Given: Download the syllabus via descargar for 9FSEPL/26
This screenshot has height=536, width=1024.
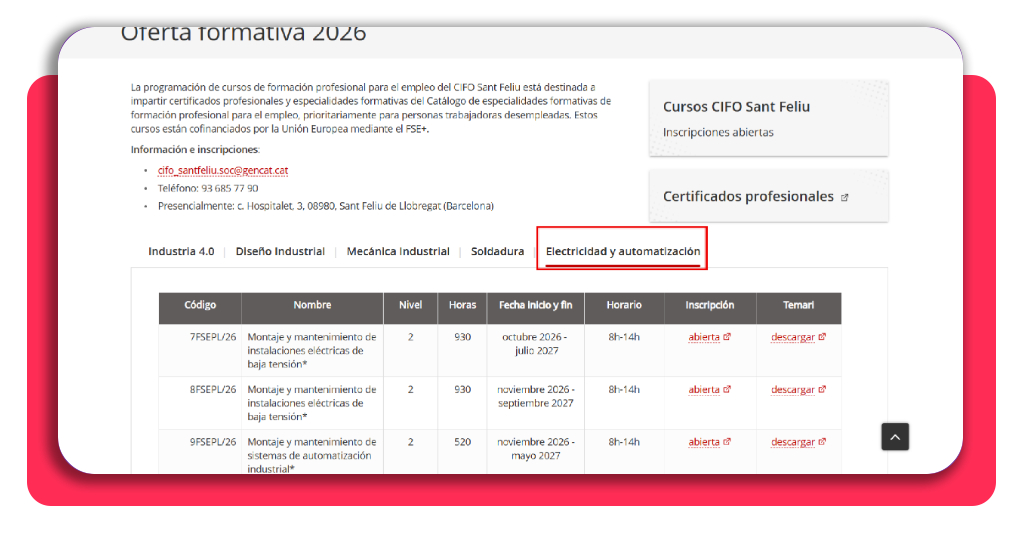Looking at the screenshot, I should (x=793, y=442).
